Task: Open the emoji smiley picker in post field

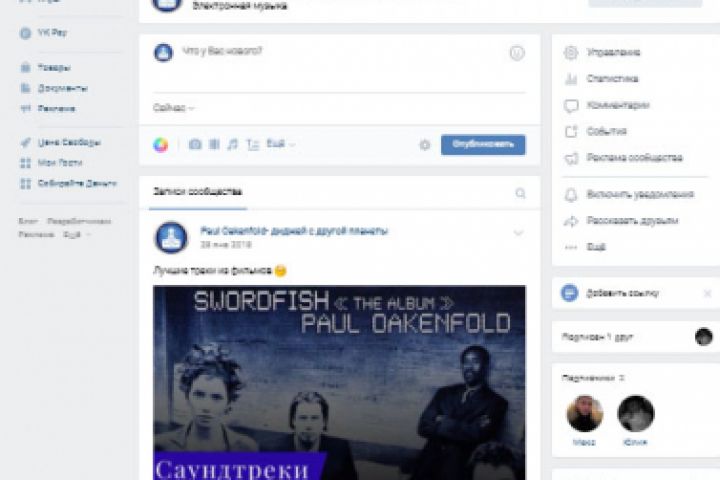Action: (x=517, y=53)
